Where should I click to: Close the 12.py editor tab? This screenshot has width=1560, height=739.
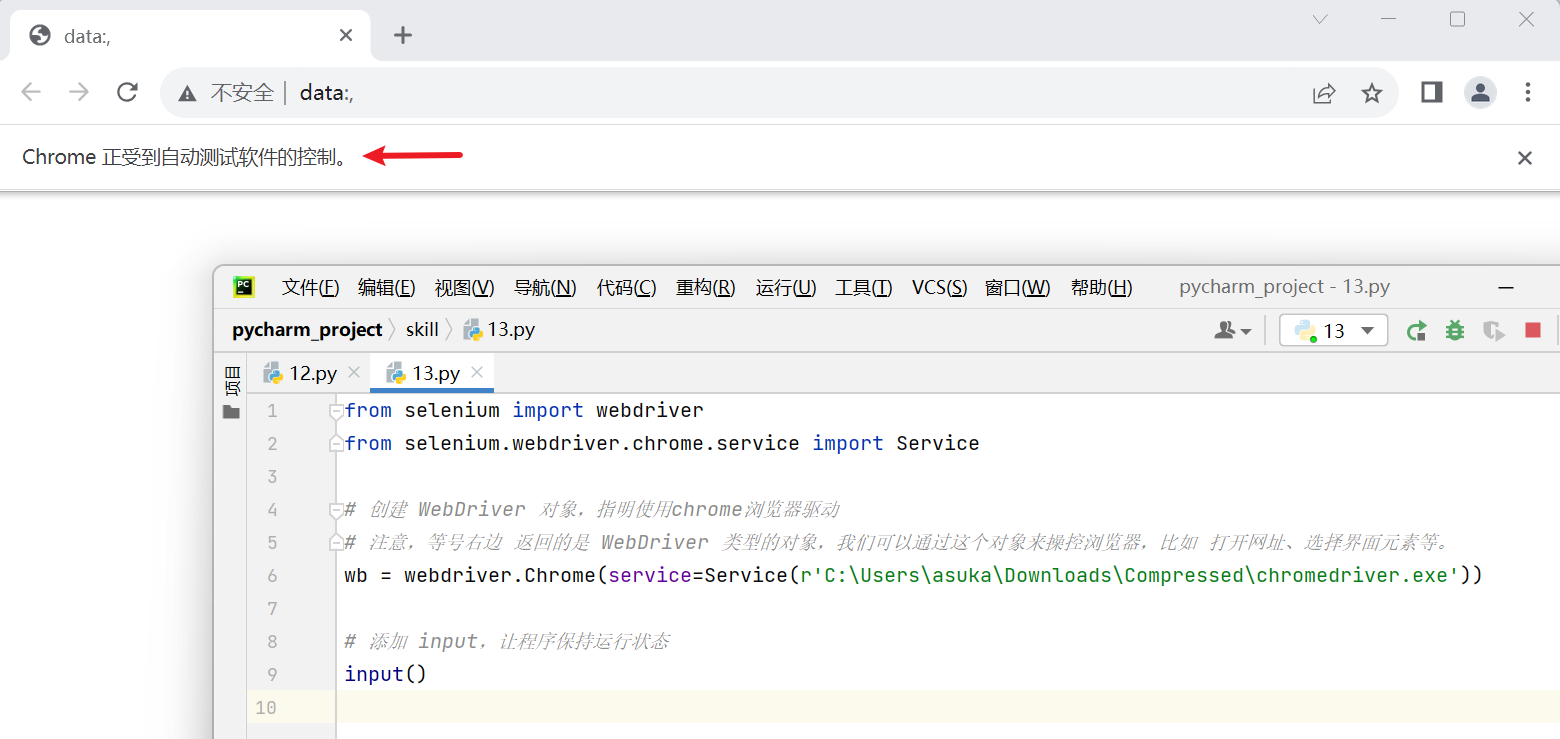pyautogui.click(x=353, y=373)
